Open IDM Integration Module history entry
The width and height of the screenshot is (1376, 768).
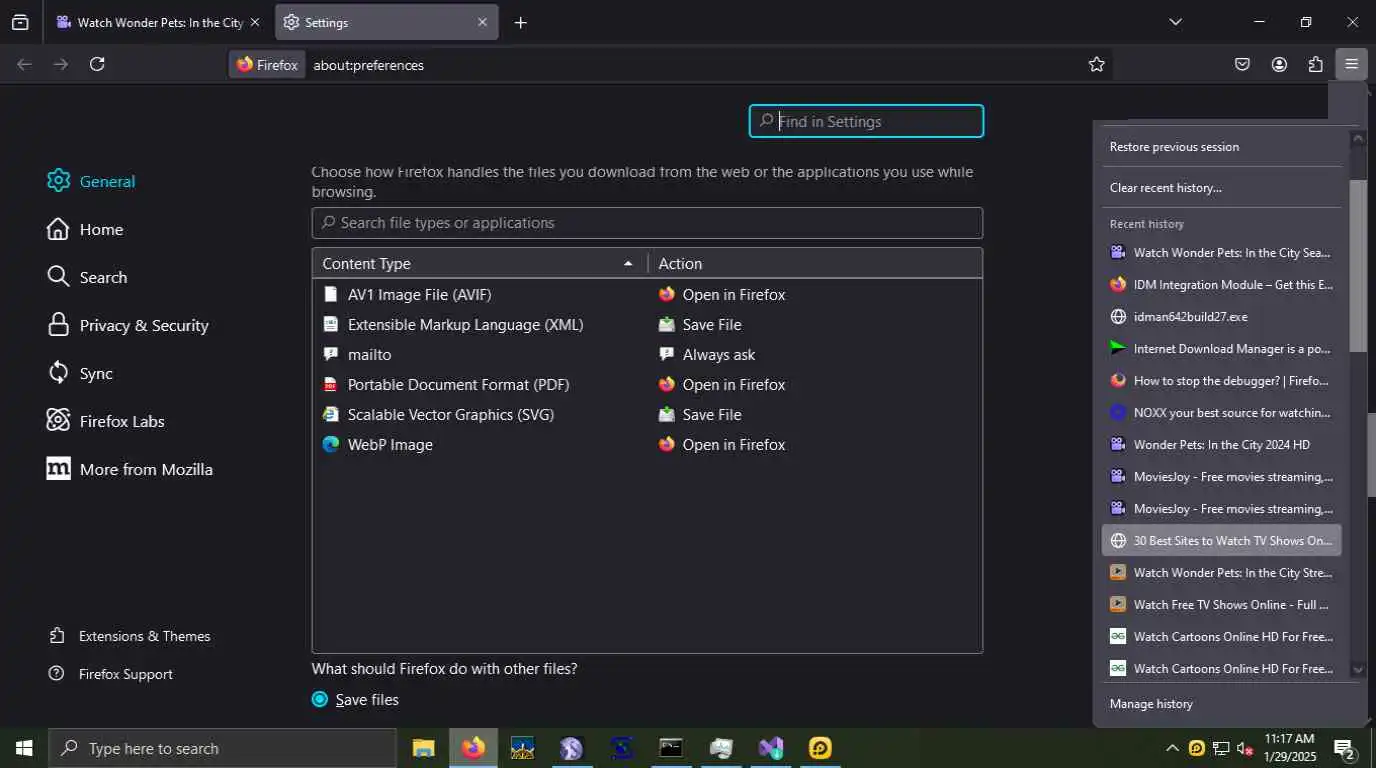1221,285
